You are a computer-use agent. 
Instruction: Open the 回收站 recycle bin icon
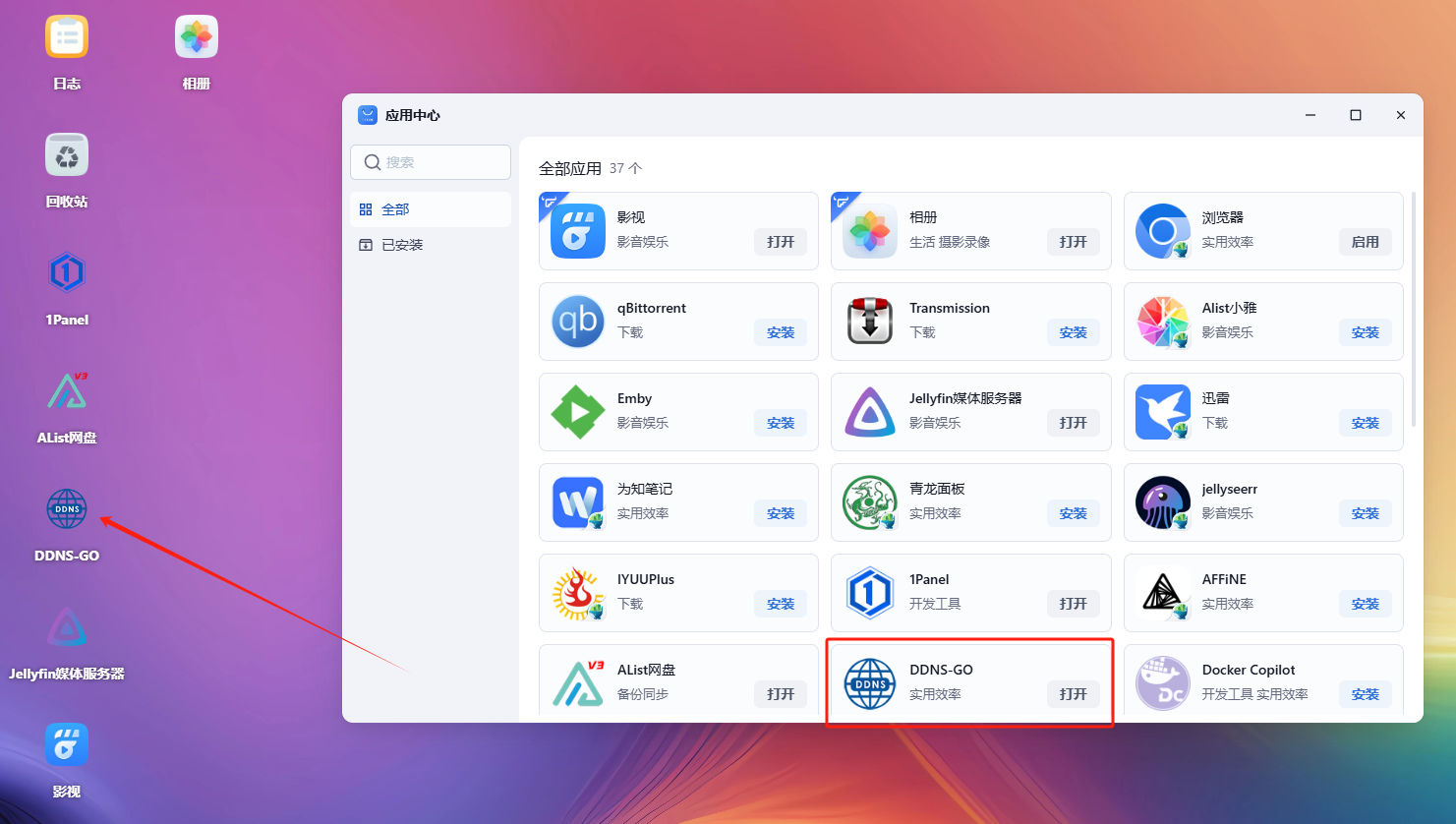(67, 155)
